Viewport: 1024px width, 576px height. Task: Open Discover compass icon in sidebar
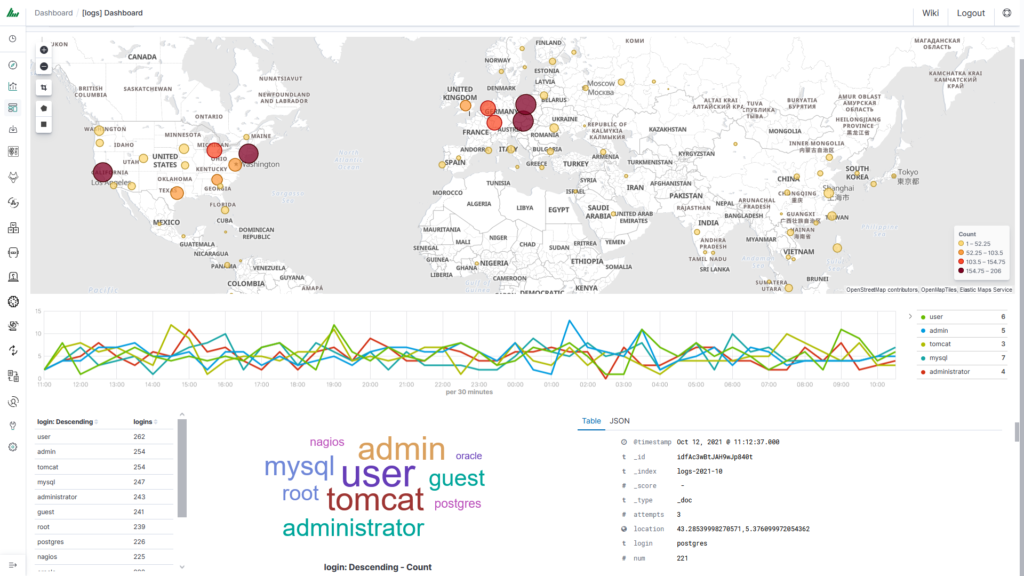(x=13, y=64)
